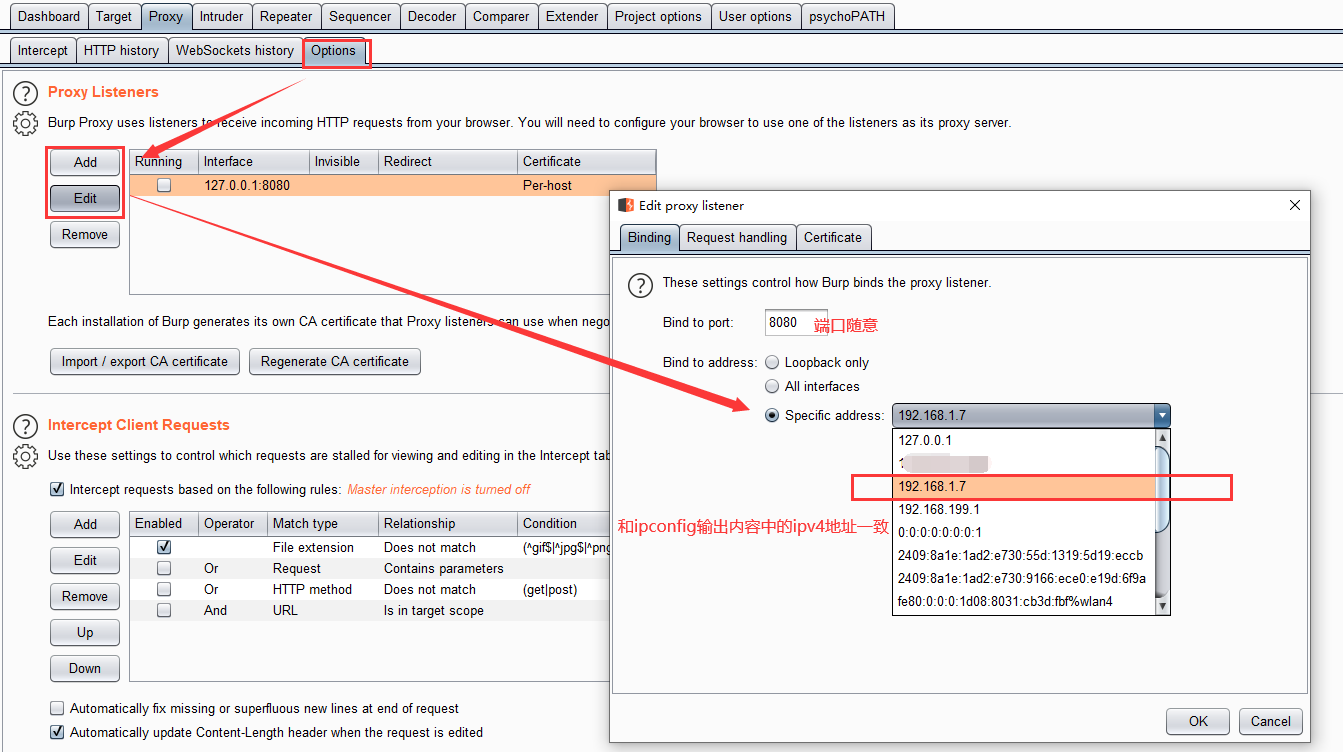Click Regenerate CA certificate button
1343x752 pixels.
point(335,361)
